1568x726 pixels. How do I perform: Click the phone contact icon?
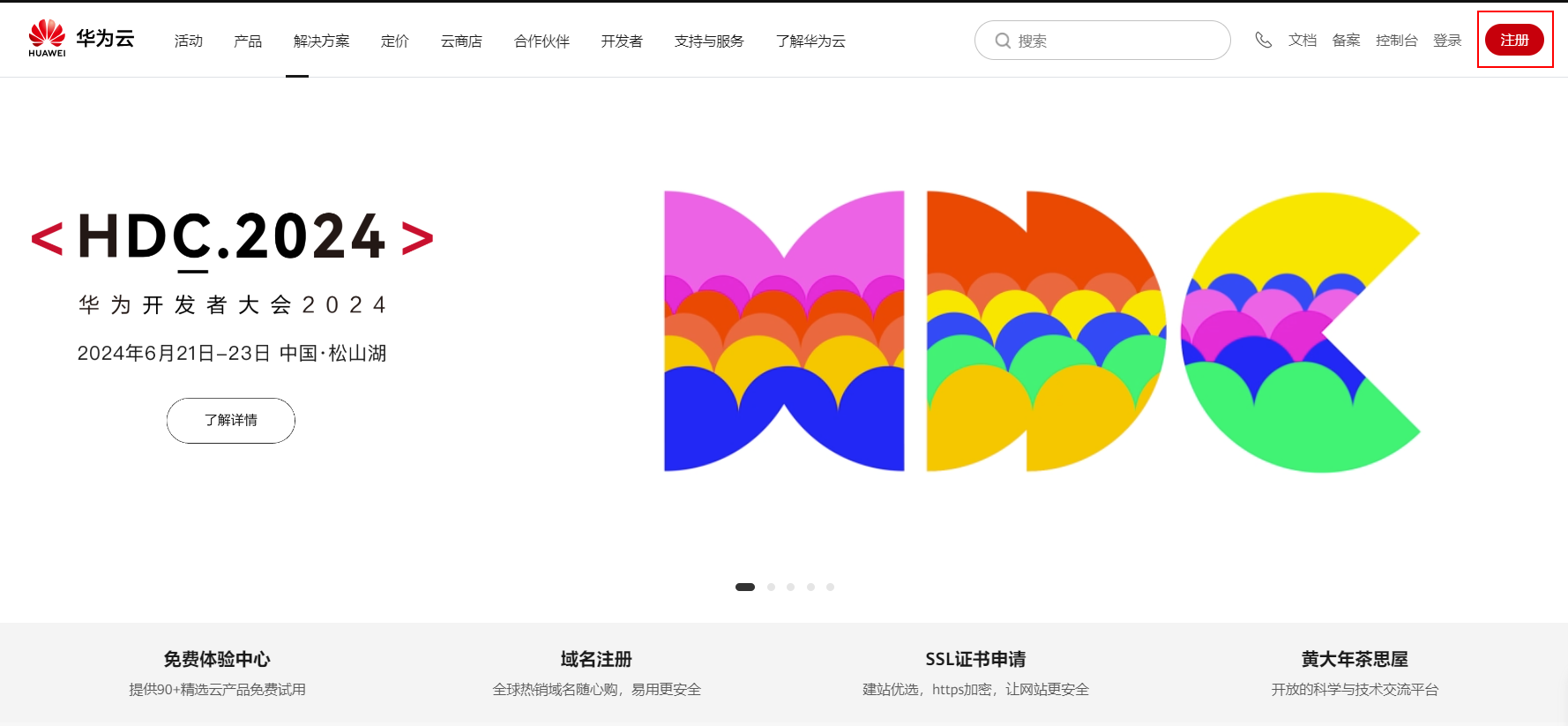coord(1264,40)
